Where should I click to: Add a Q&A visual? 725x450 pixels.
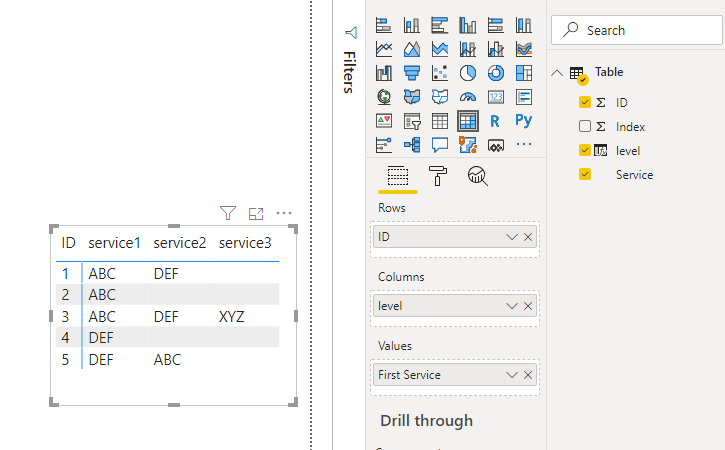coord(440,145)
